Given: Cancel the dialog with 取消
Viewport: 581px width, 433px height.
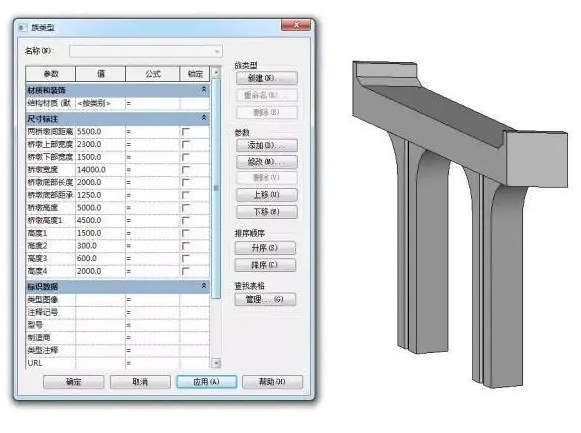Looking at the screenshot, I should pos(140,382).
